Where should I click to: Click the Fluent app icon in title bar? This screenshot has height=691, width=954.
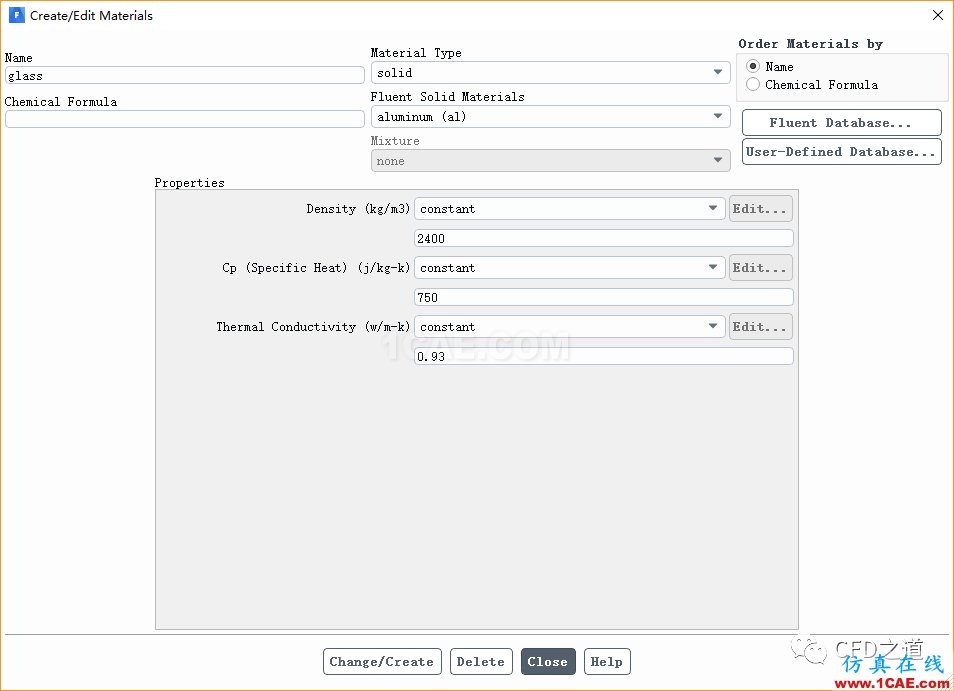[16, 15]
